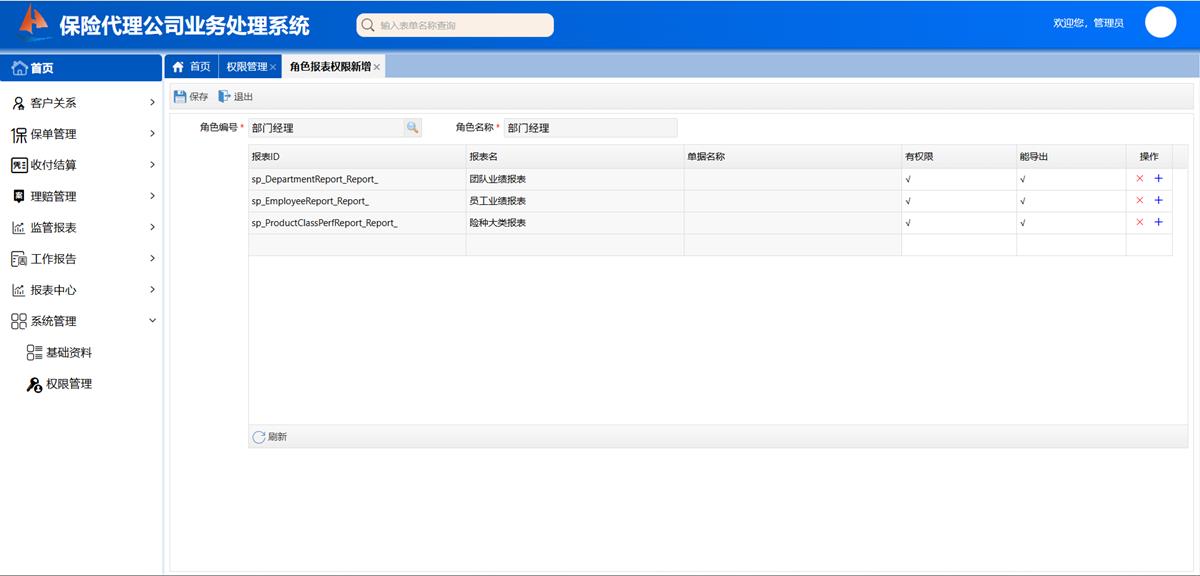Expand the 理赔管理 sidebar menu

pos(81,196)
